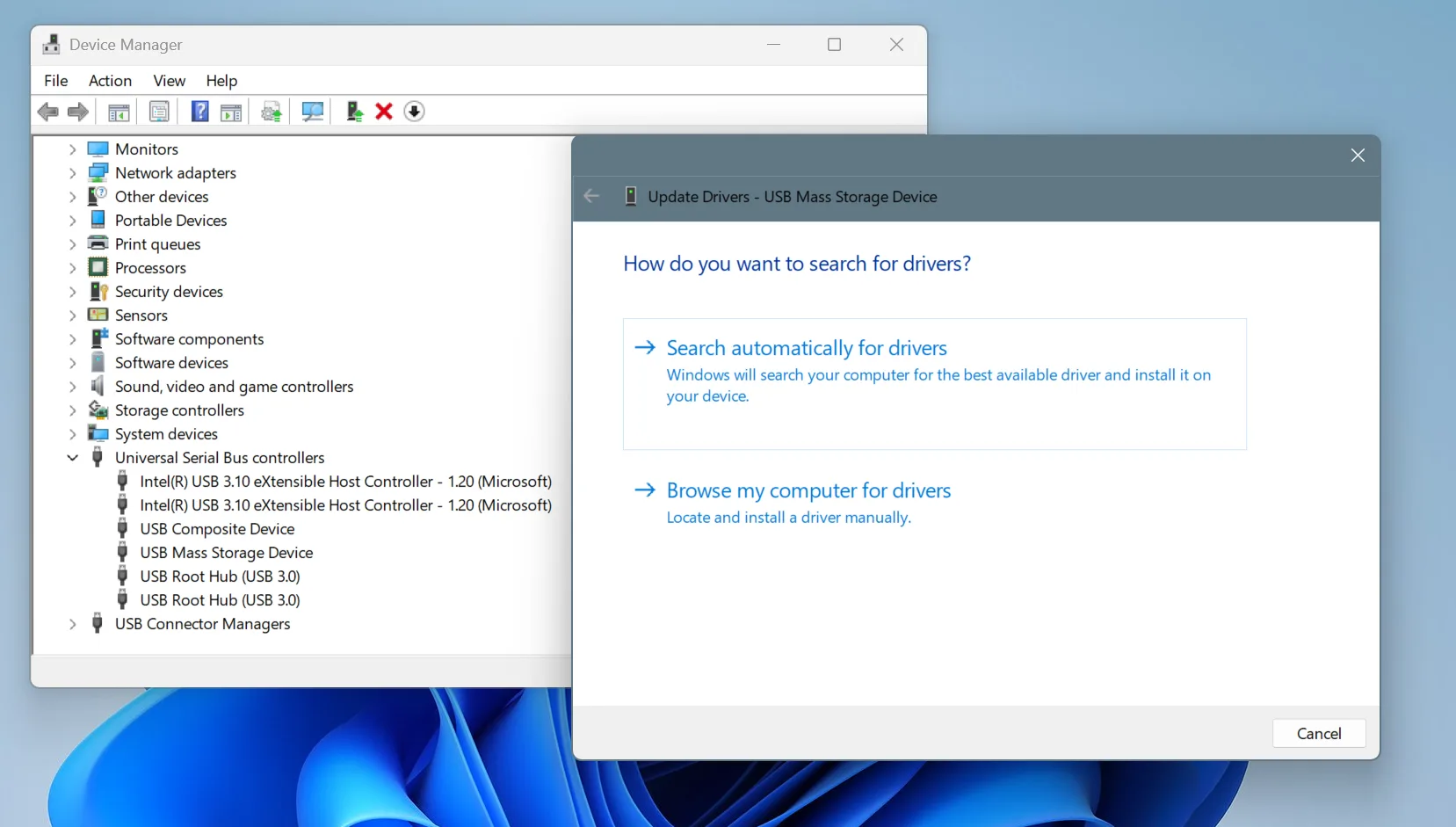Viewport: 1456px width, 827px height.
Task: Click the back arrow in Update Drivers dialog
Action: tap(592, 196)
